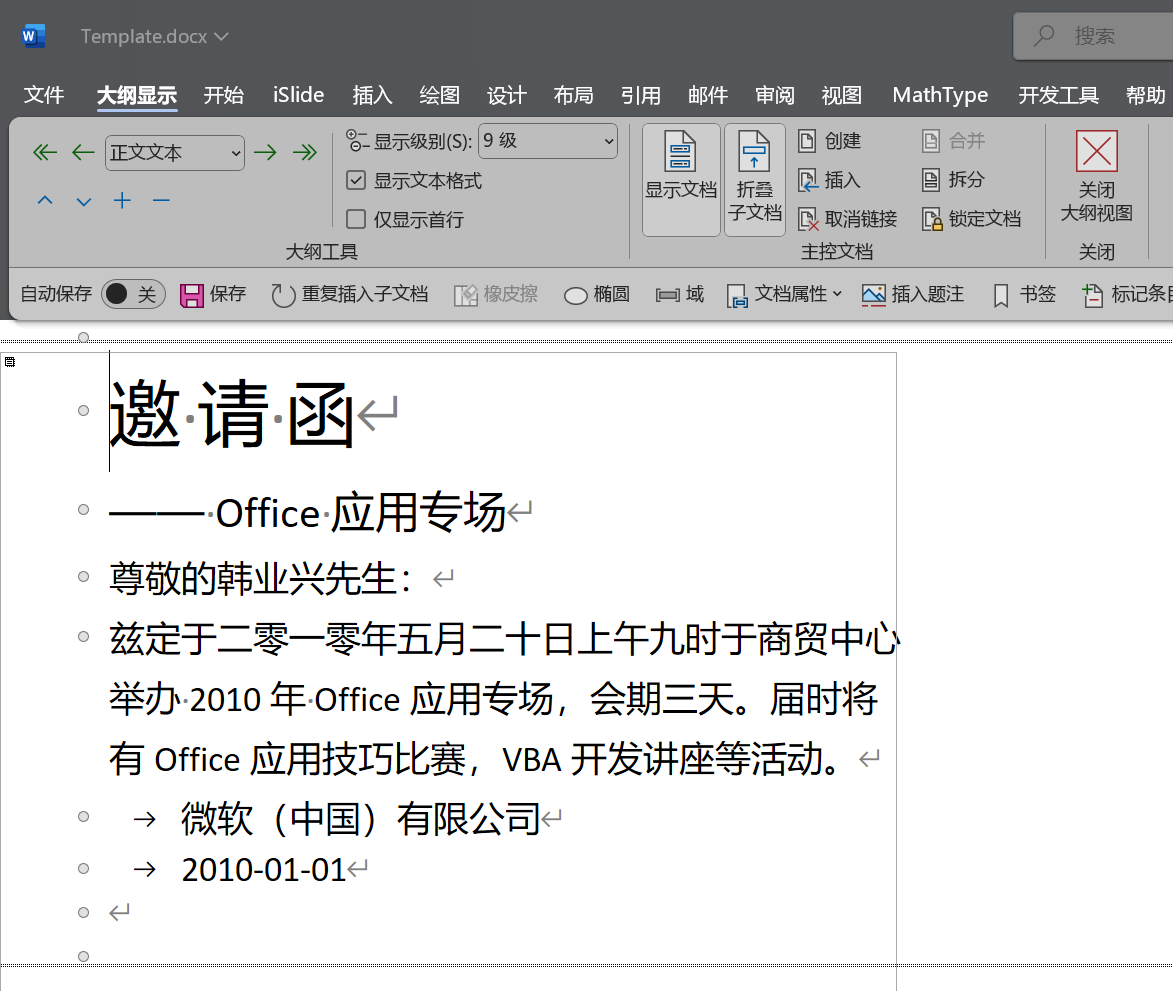Open the Mailings (邮件) tab
This screenshot has width=1173, height=991.
(708, 95)
